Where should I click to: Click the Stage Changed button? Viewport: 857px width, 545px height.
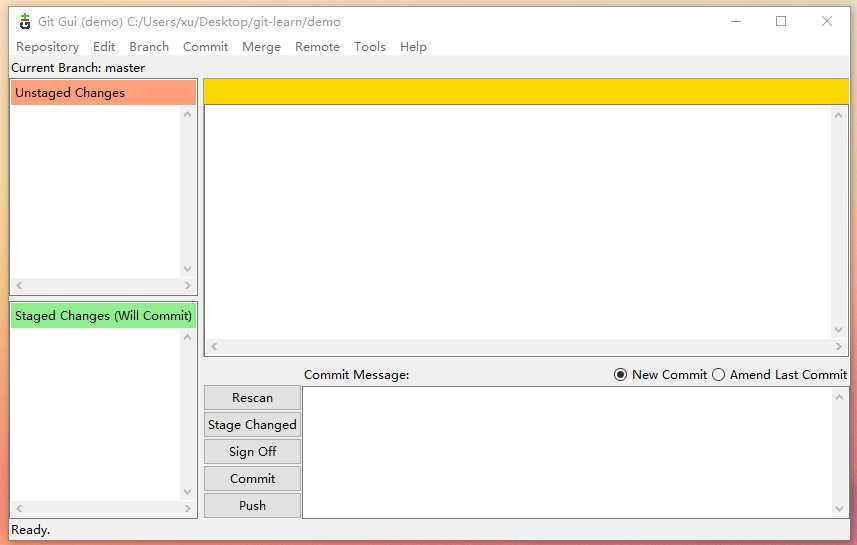(x=253, y=425)
